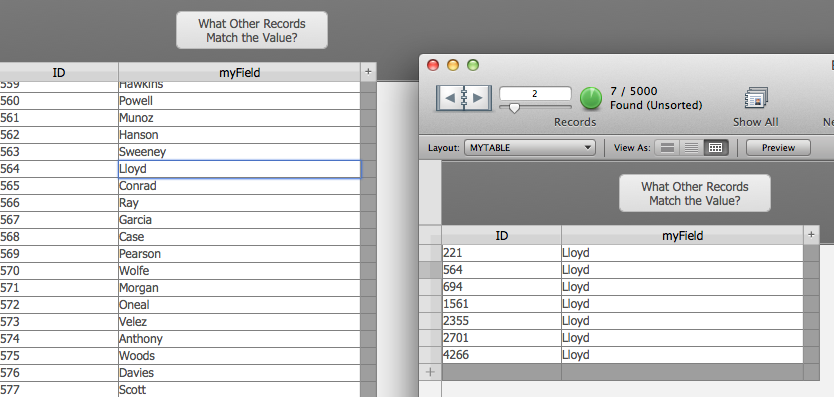The height and width of the screenshot is (397, 834).
Task: Select row 221 via left record marker
Action: click(431, 253)
